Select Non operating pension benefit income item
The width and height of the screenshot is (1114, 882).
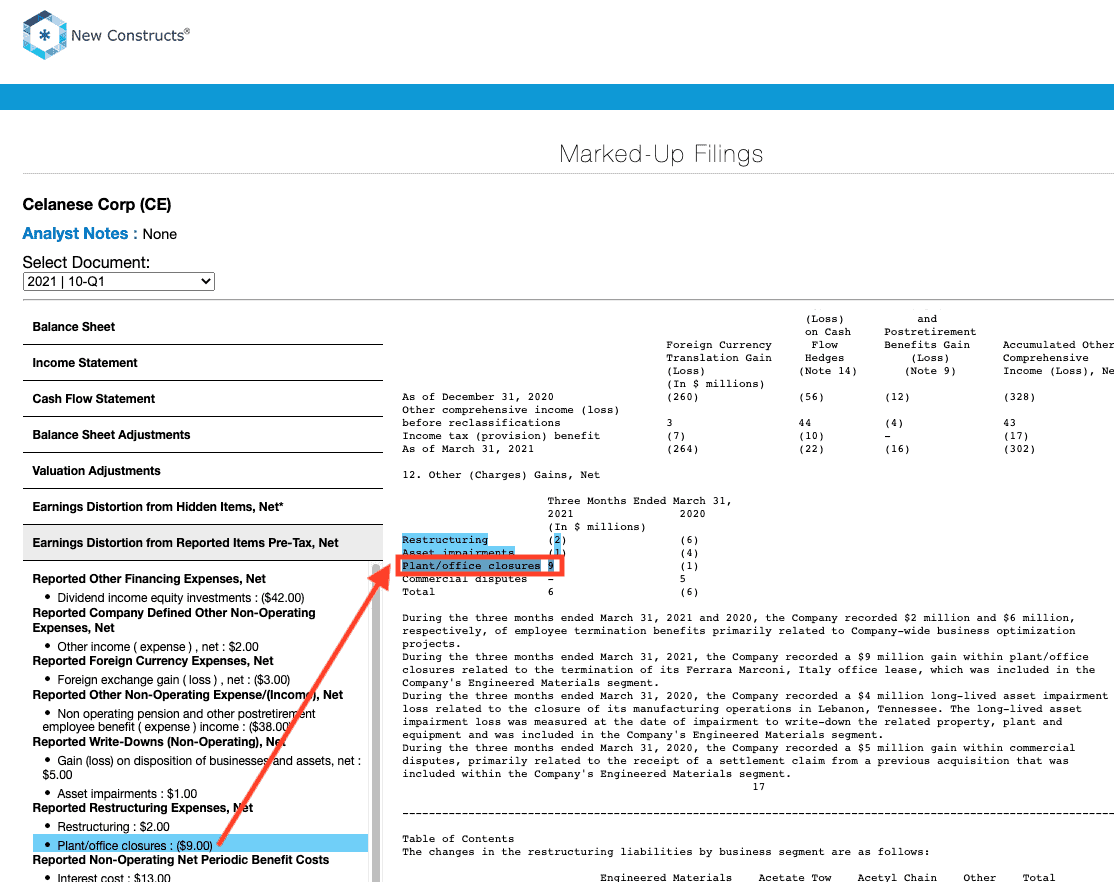click(x=179, y=720)
